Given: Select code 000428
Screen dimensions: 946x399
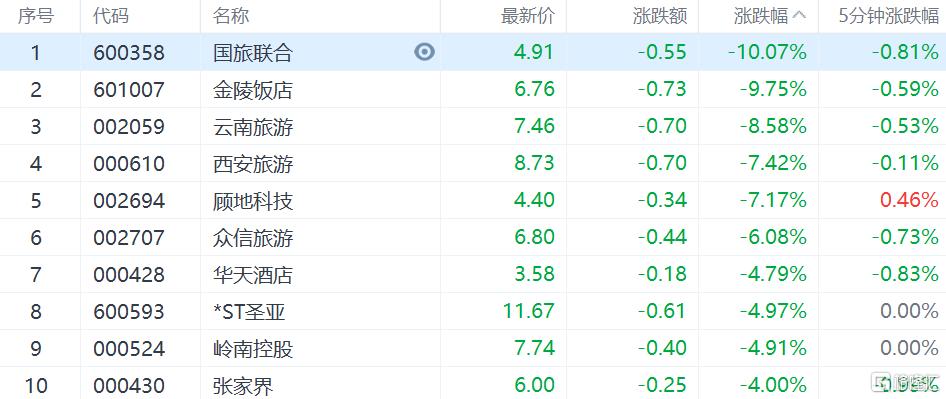Looking at the screenshot, I should click(x=129, y=275).
